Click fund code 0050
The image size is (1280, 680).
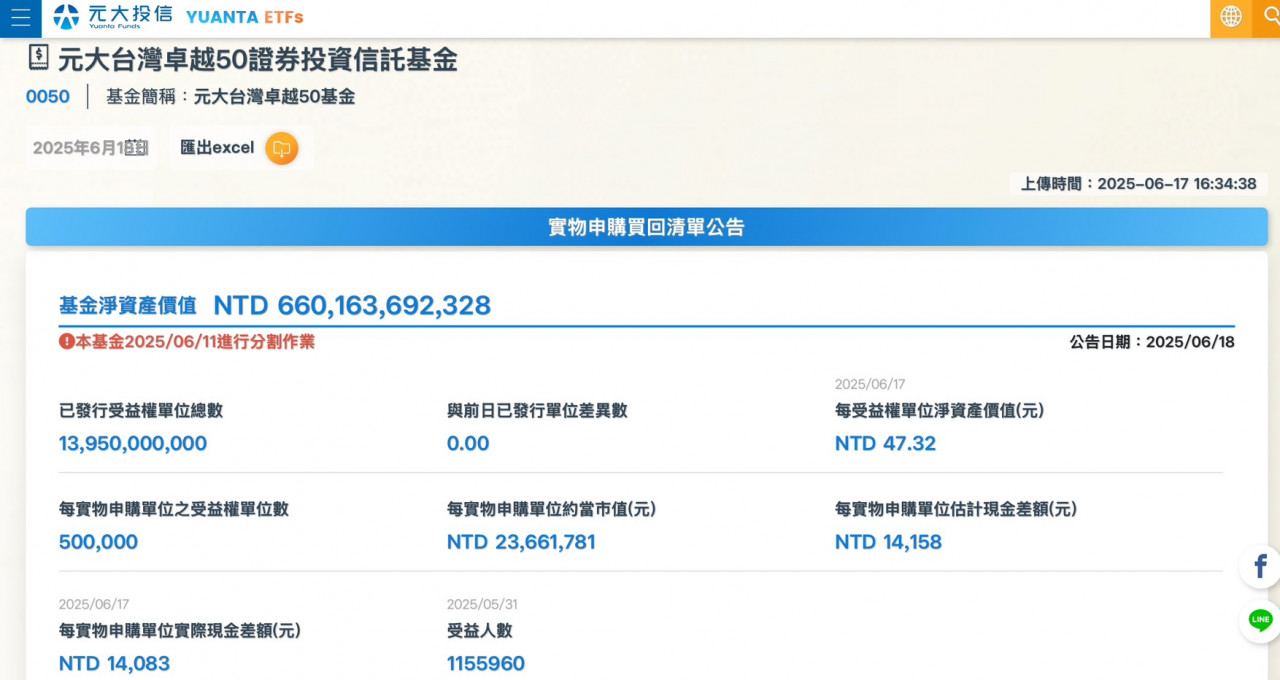coord(48,97)
